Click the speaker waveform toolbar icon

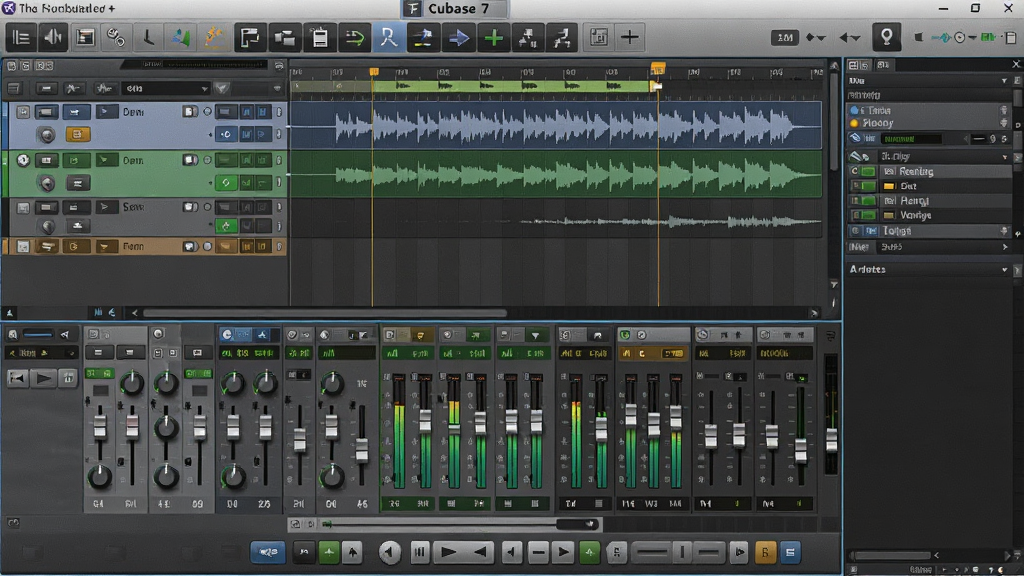click(x=53, y=37)
